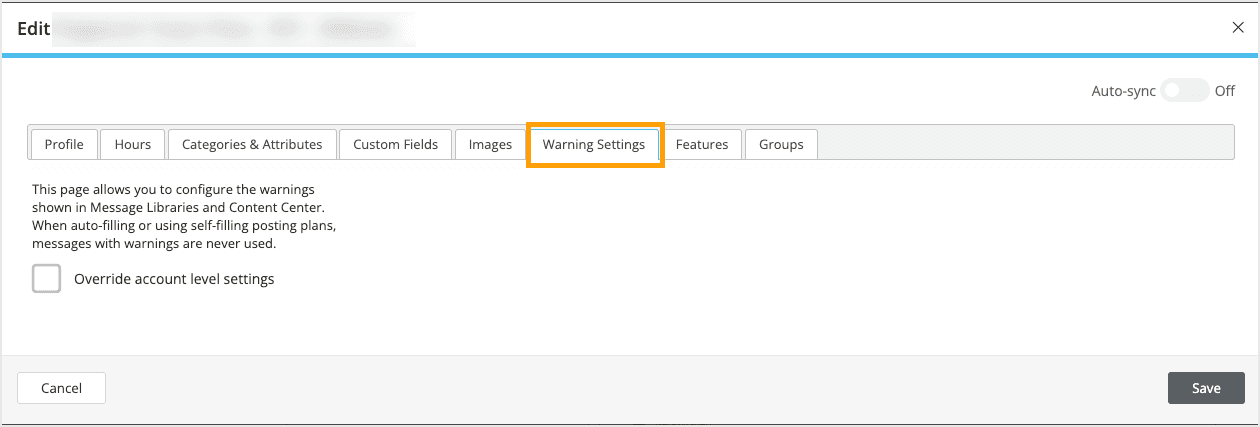
Task: Click the Edit heading in title bar
Action: pyautogui.click(x=33, y=28)
